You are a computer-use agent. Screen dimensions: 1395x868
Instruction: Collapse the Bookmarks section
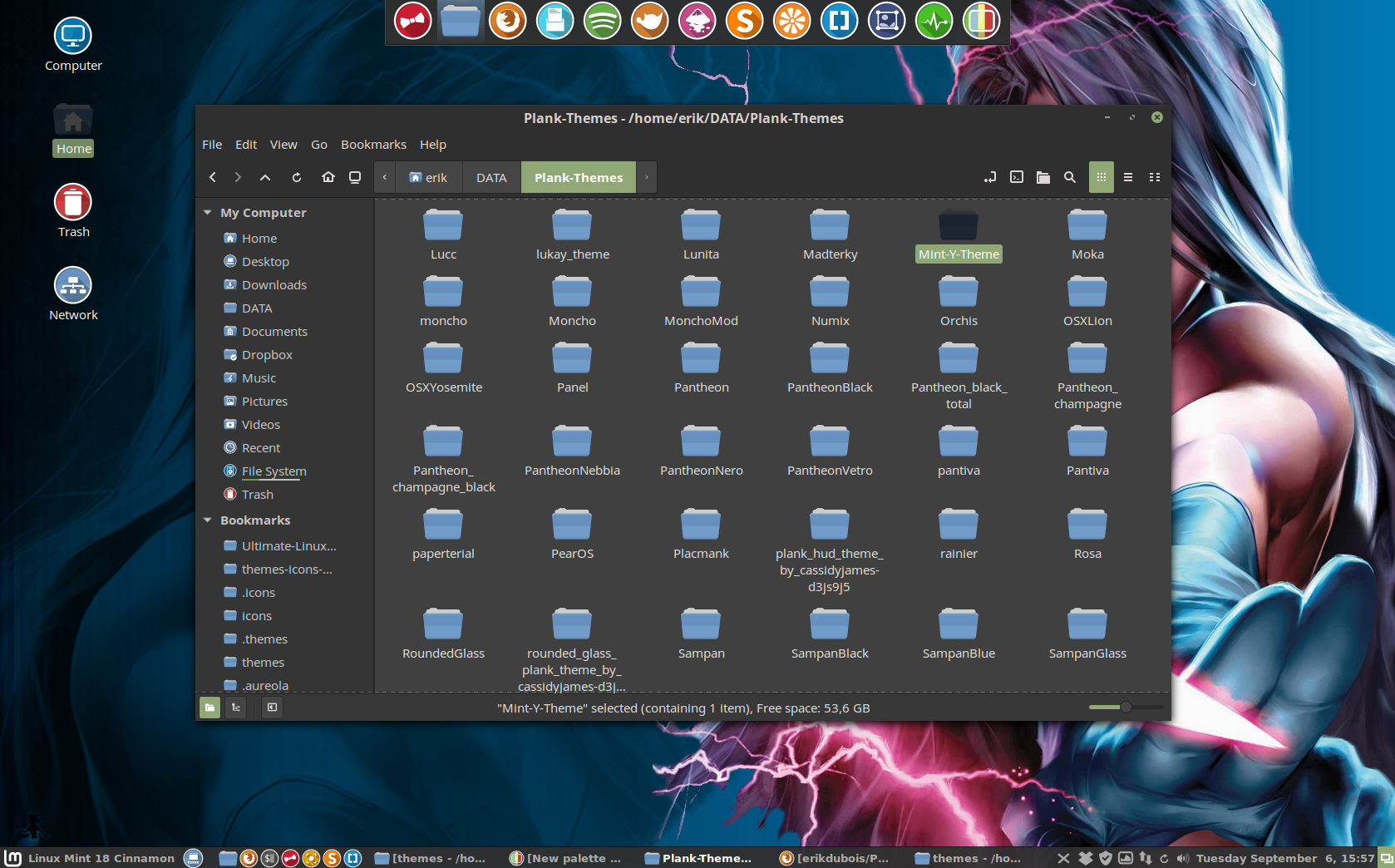(208, 520)
